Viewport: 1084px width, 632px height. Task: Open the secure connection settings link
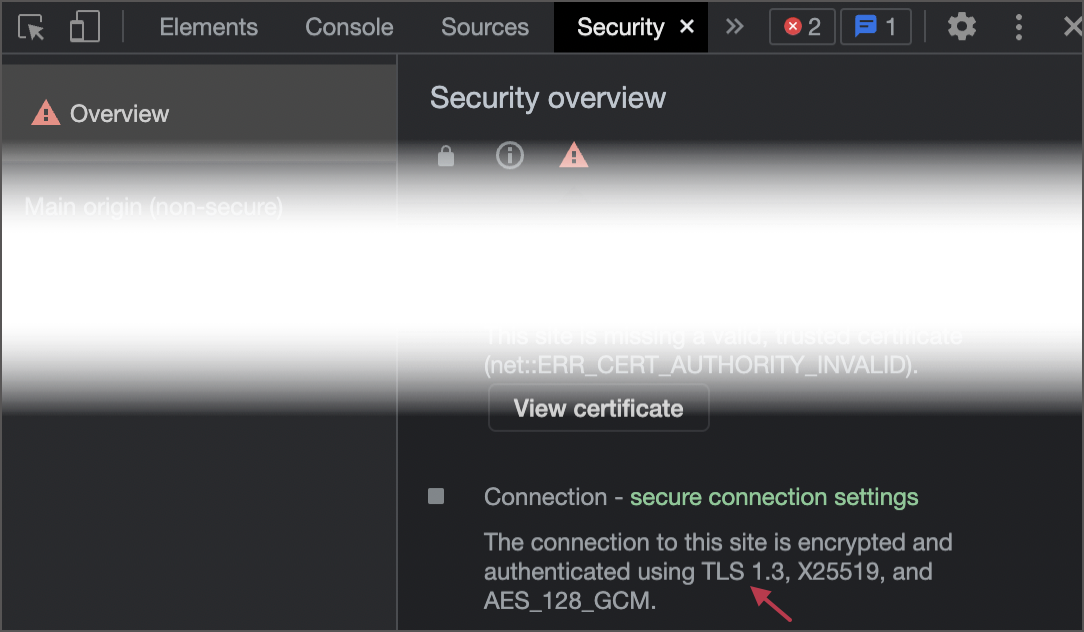(775, 496)
